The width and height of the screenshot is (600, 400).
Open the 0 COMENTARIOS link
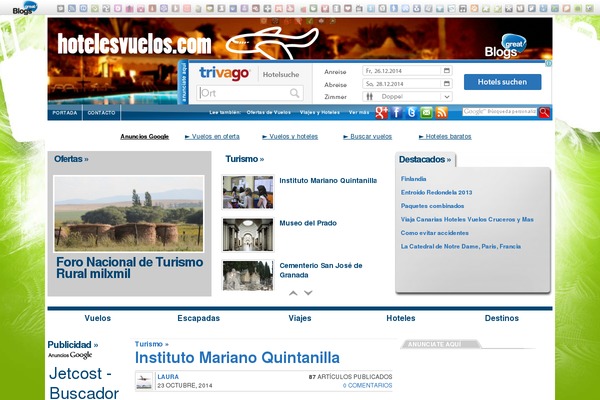pos(367,385)
